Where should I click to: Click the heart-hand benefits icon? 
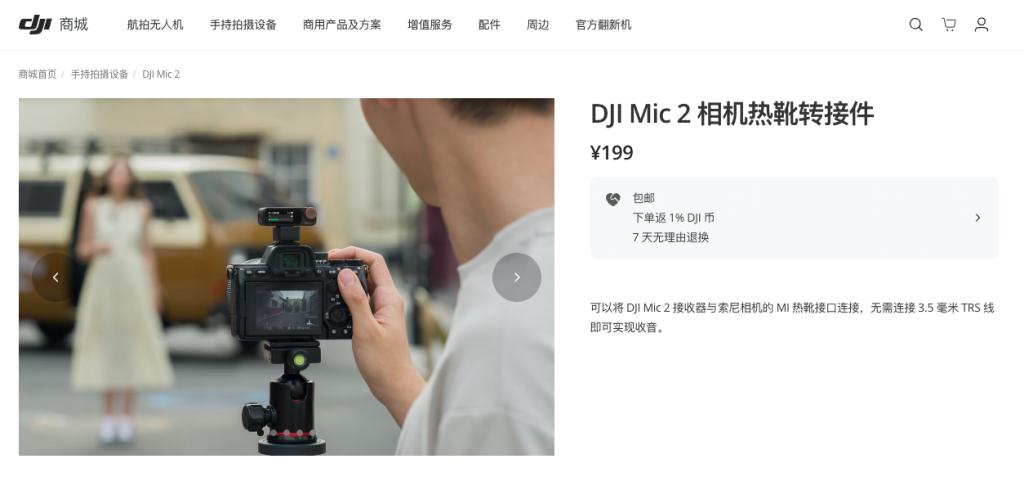[613, 199]
